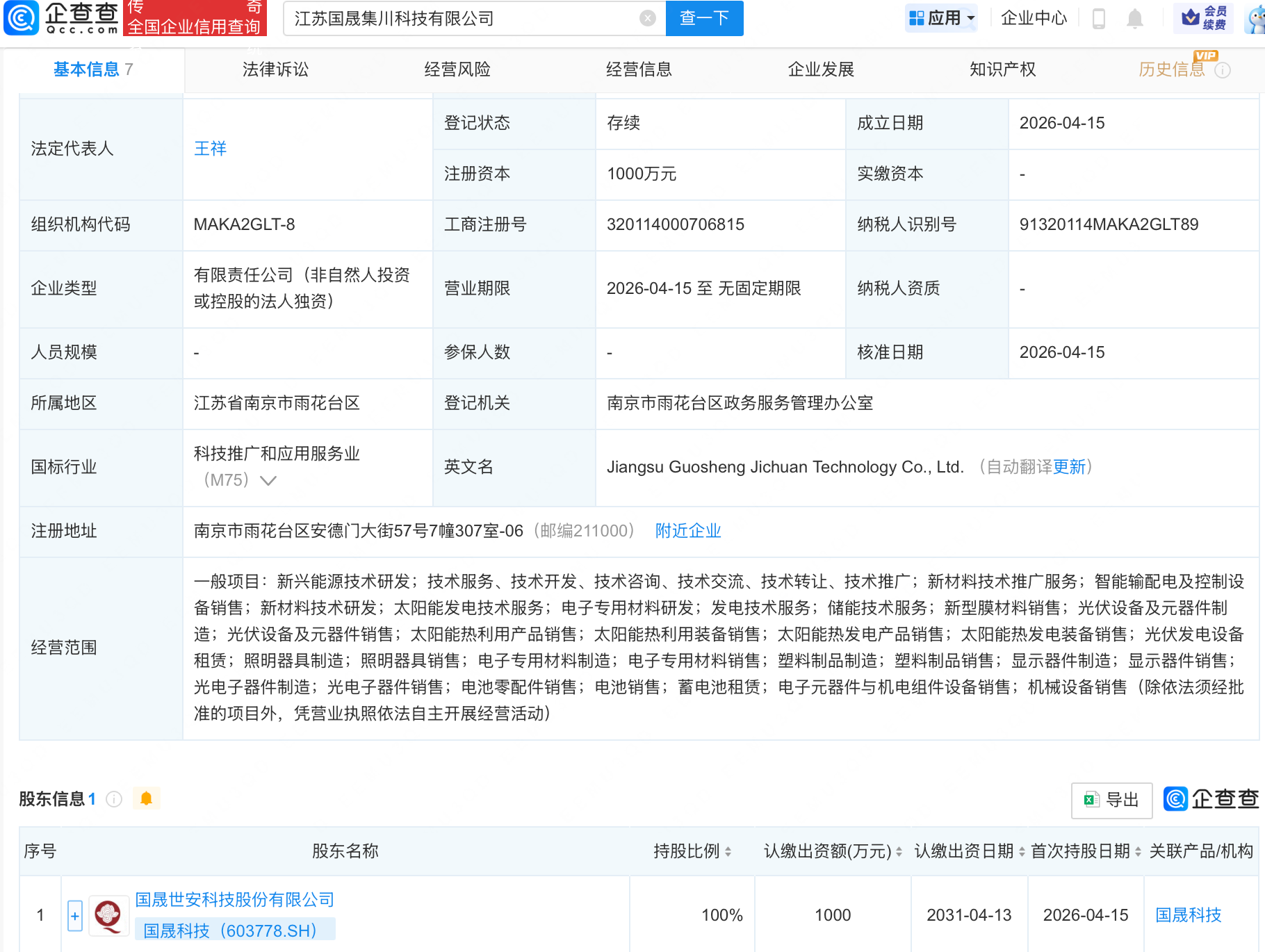Sort shareholders by 持股比例
This screenshot has width=1265, height=952.
click(727, 851)
